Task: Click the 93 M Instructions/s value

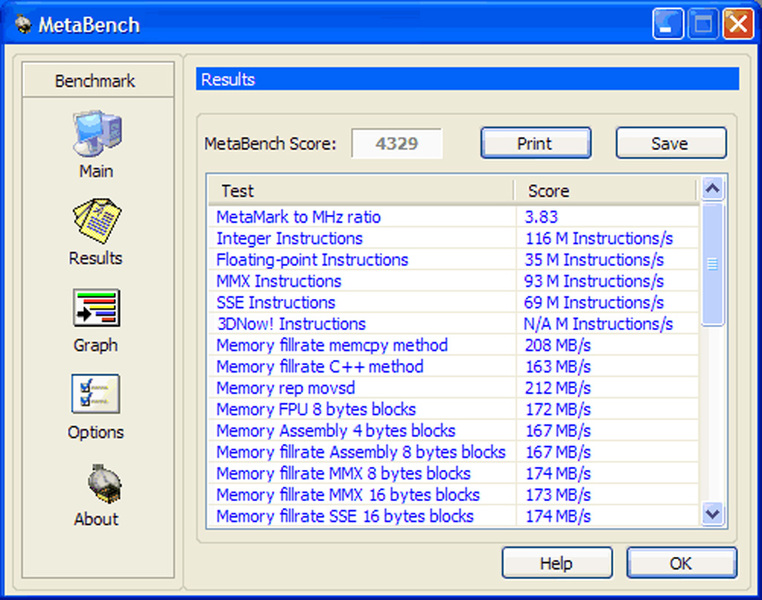Action: tap(594, 281)
